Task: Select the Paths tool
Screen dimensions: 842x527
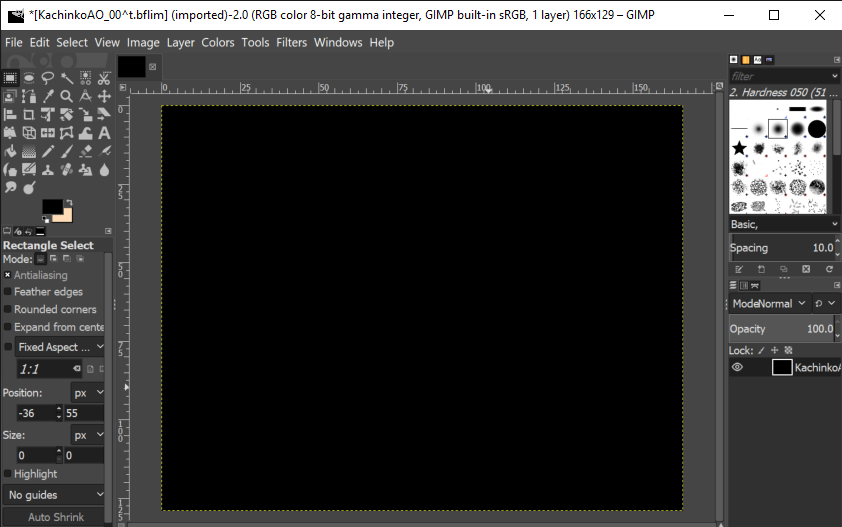Action: (x=28, y=97)
